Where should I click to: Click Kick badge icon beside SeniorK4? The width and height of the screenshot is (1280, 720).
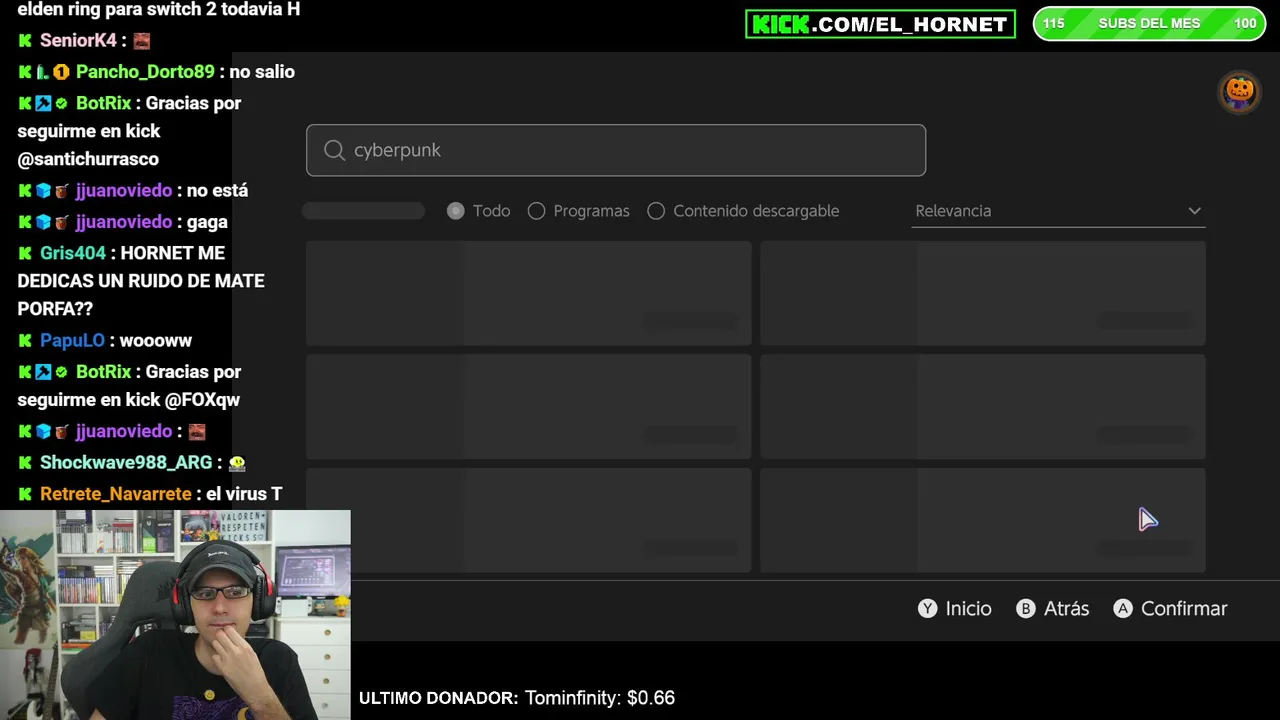point(25,41)
